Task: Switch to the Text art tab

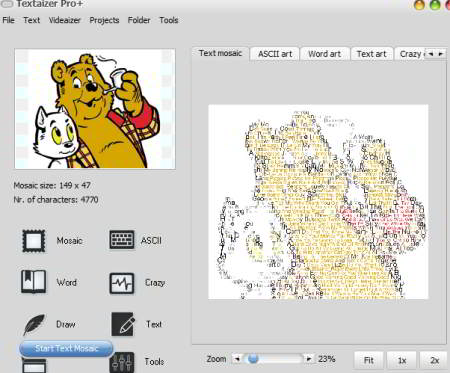Action: pos(372,54)
